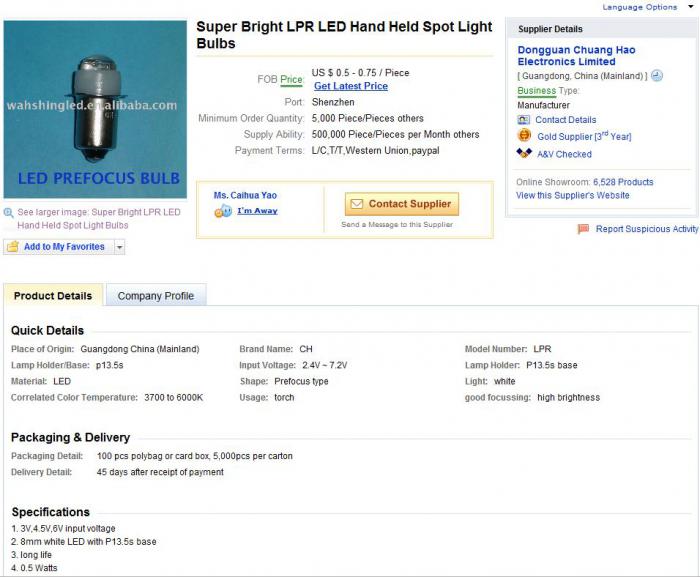
Task: Click the messenger status icon beside I'm Away
Action: 223,211
